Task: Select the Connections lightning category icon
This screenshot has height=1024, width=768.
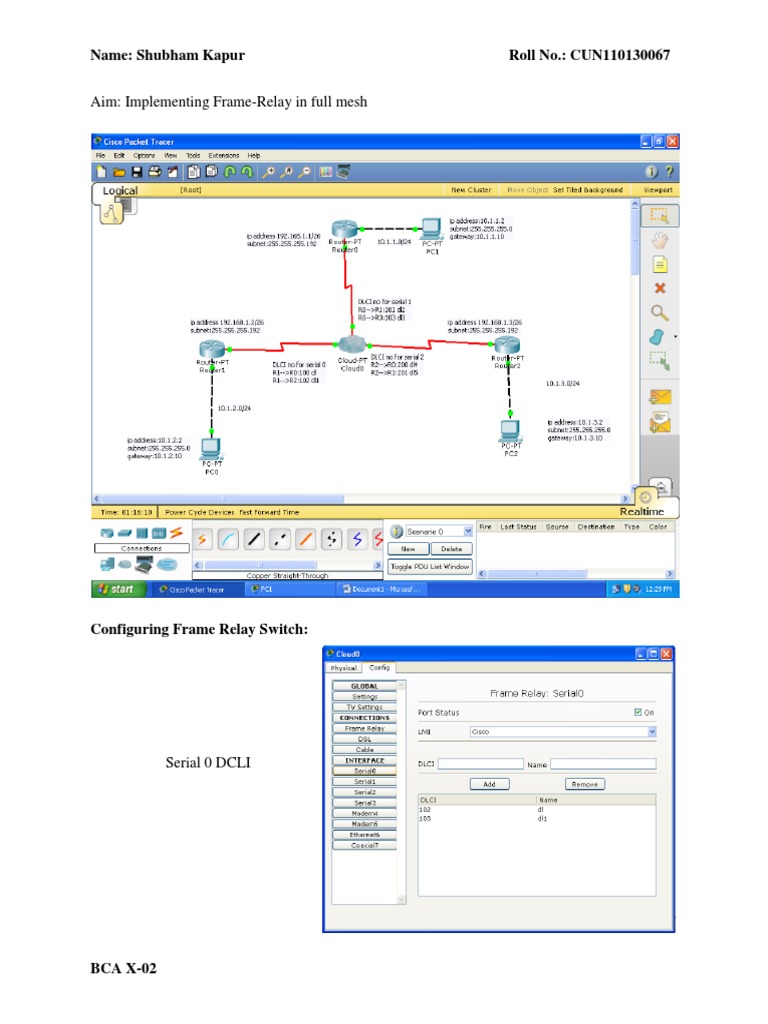Action: (x=176, y=533)
